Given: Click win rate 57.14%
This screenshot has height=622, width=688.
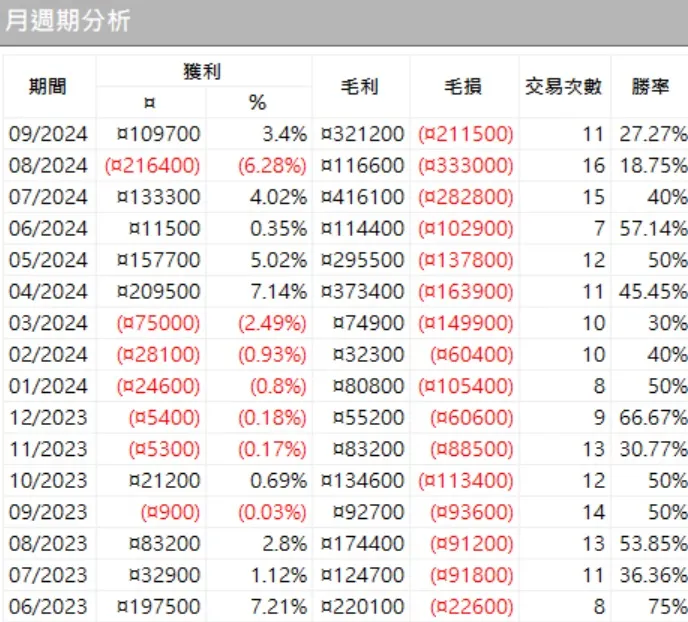Looking at the screenshot, I should [653, 229].
